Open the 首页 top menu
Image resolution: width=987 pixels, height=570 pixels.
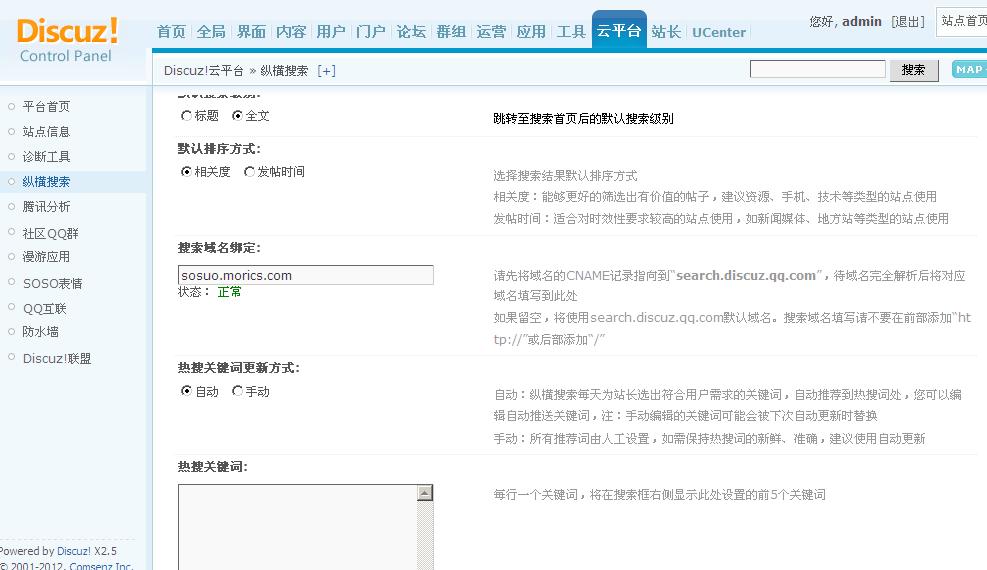[171, 31]
